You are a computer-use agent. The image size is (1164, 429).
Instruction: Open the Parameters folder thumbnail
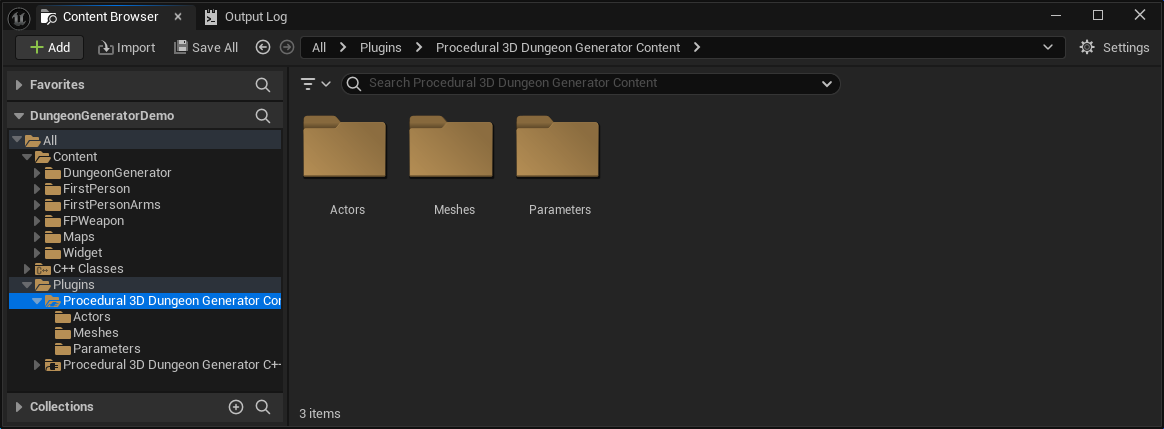point(558,147)
